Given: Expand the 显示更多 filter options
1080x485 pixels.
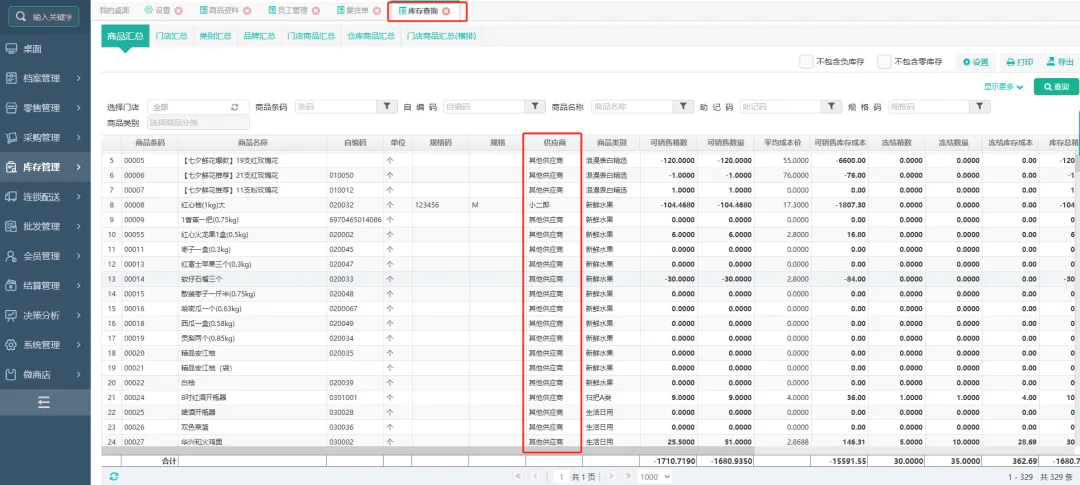Looking at the screenshot, I should 1003,87.
